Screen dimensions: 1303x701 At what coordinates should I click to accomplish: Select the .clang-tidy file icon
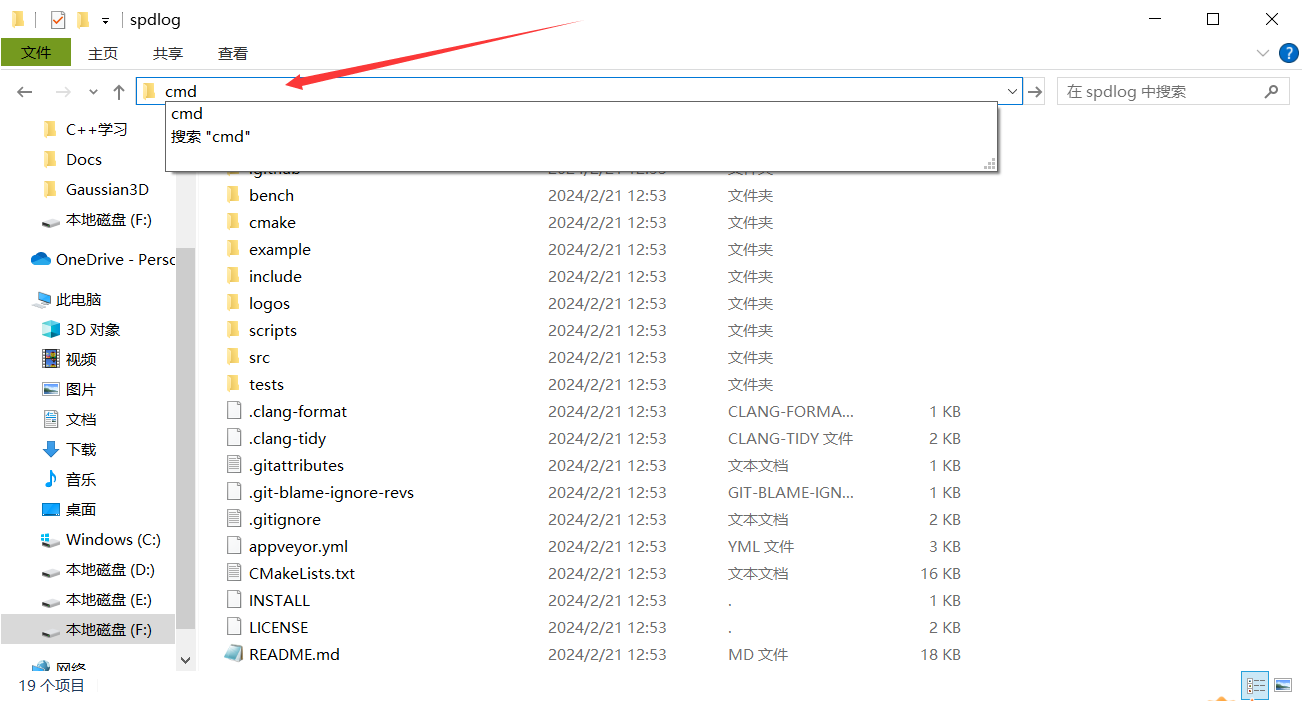coord(233,438)
